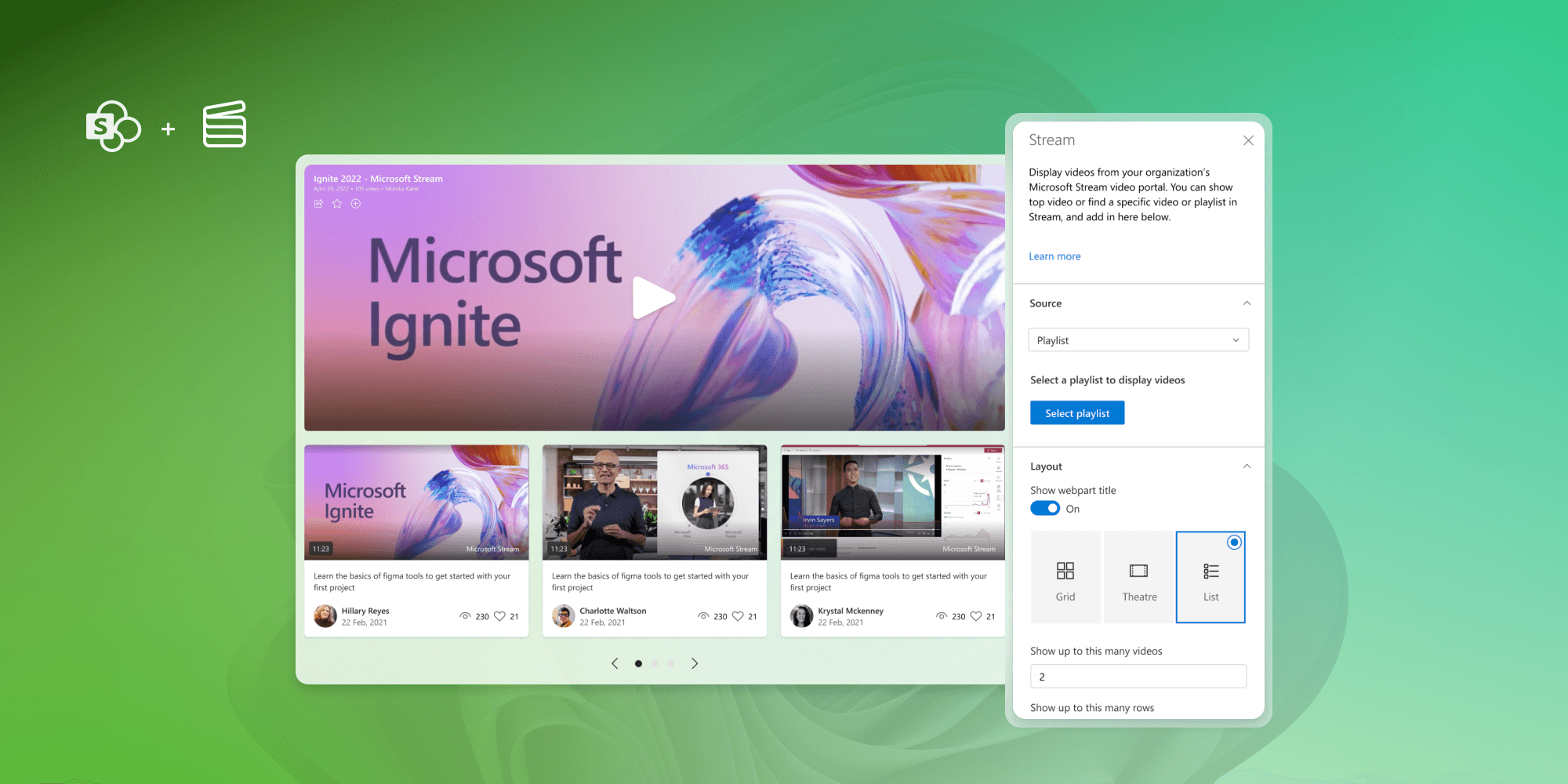This screenshot has height=784, width=1568.
Task: Click the views eye icon on Charlotte Waltson card
Action: coord(703,616)
